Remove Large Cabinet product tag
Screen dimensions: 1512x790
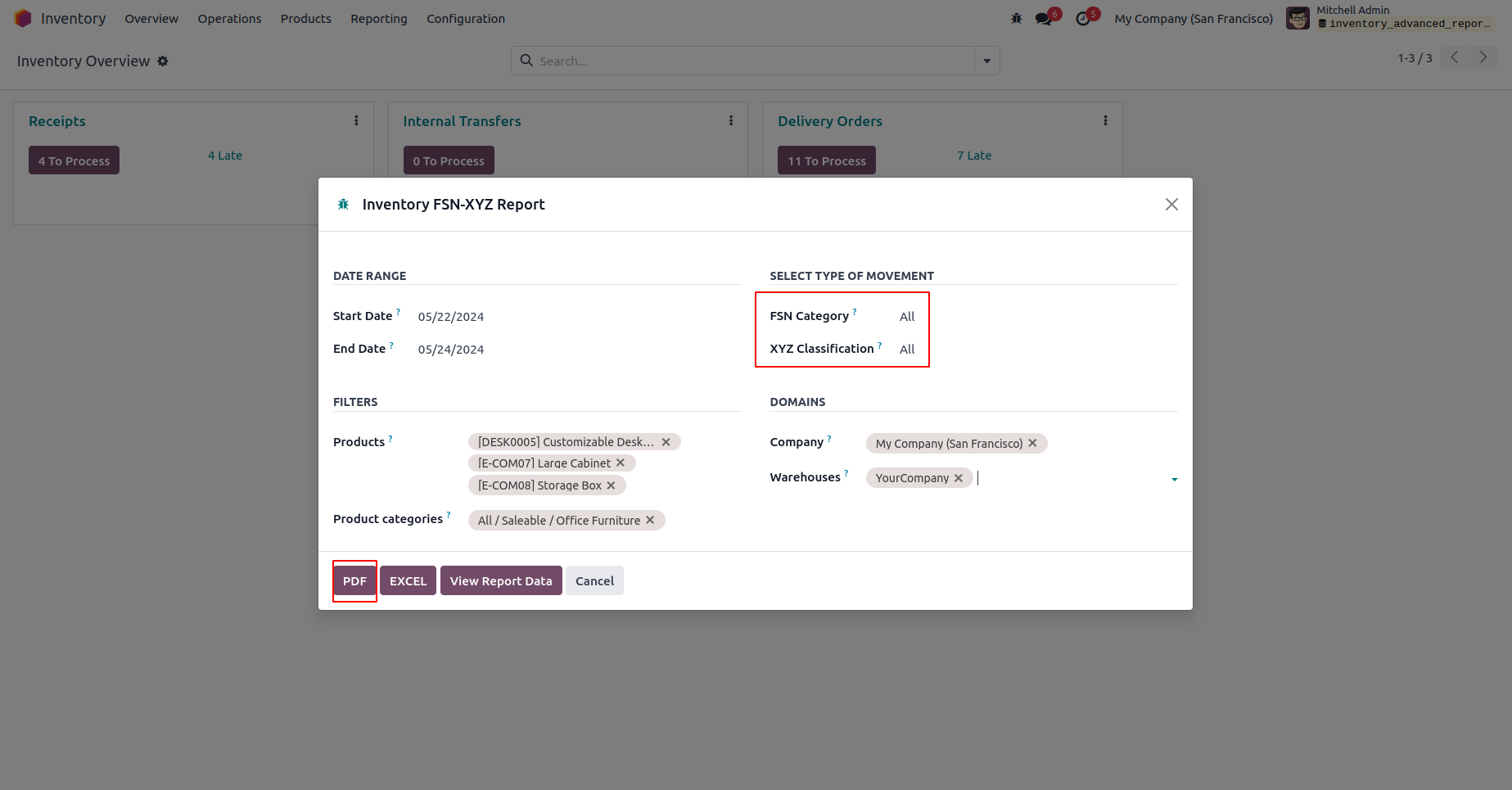pyautogui.click(x=621, y=463)
